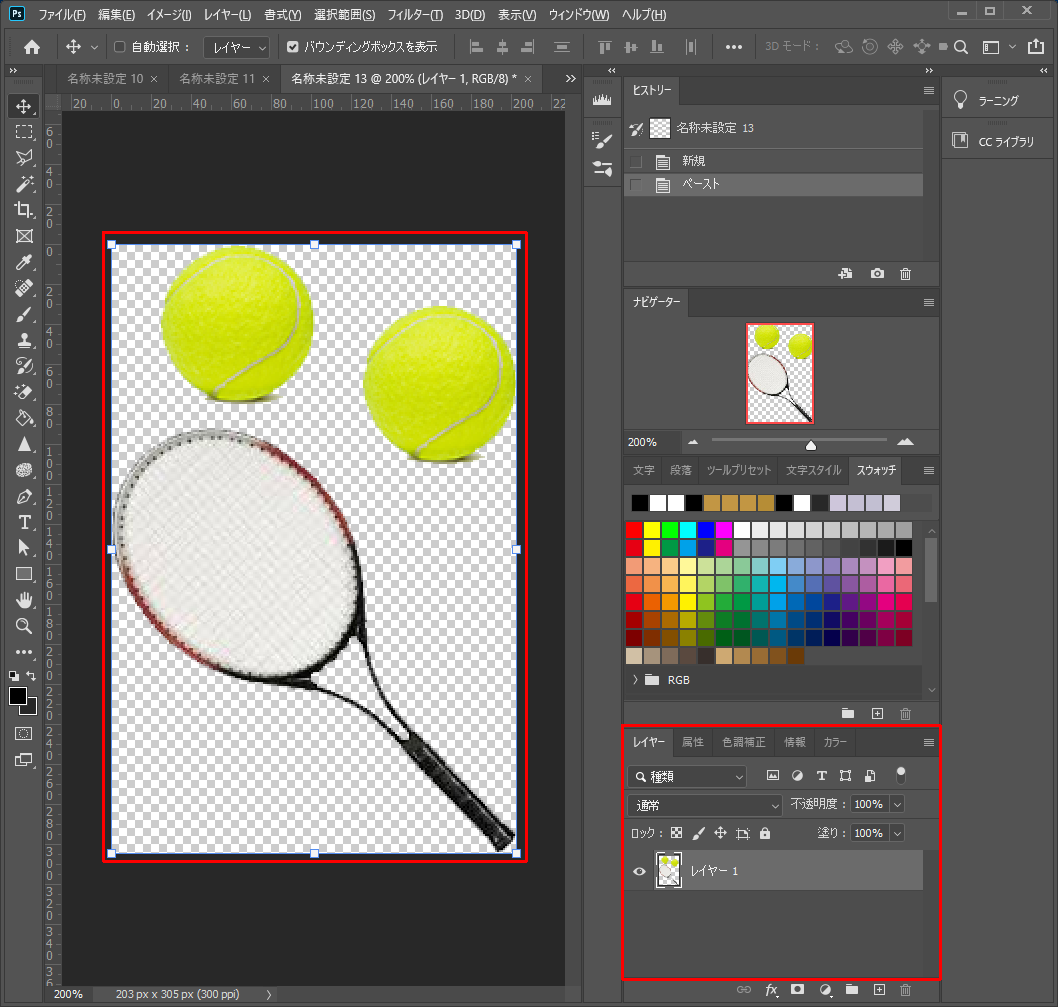
Task: Toggle history brush source for ペースト
Action: click(x=636, y=184)
